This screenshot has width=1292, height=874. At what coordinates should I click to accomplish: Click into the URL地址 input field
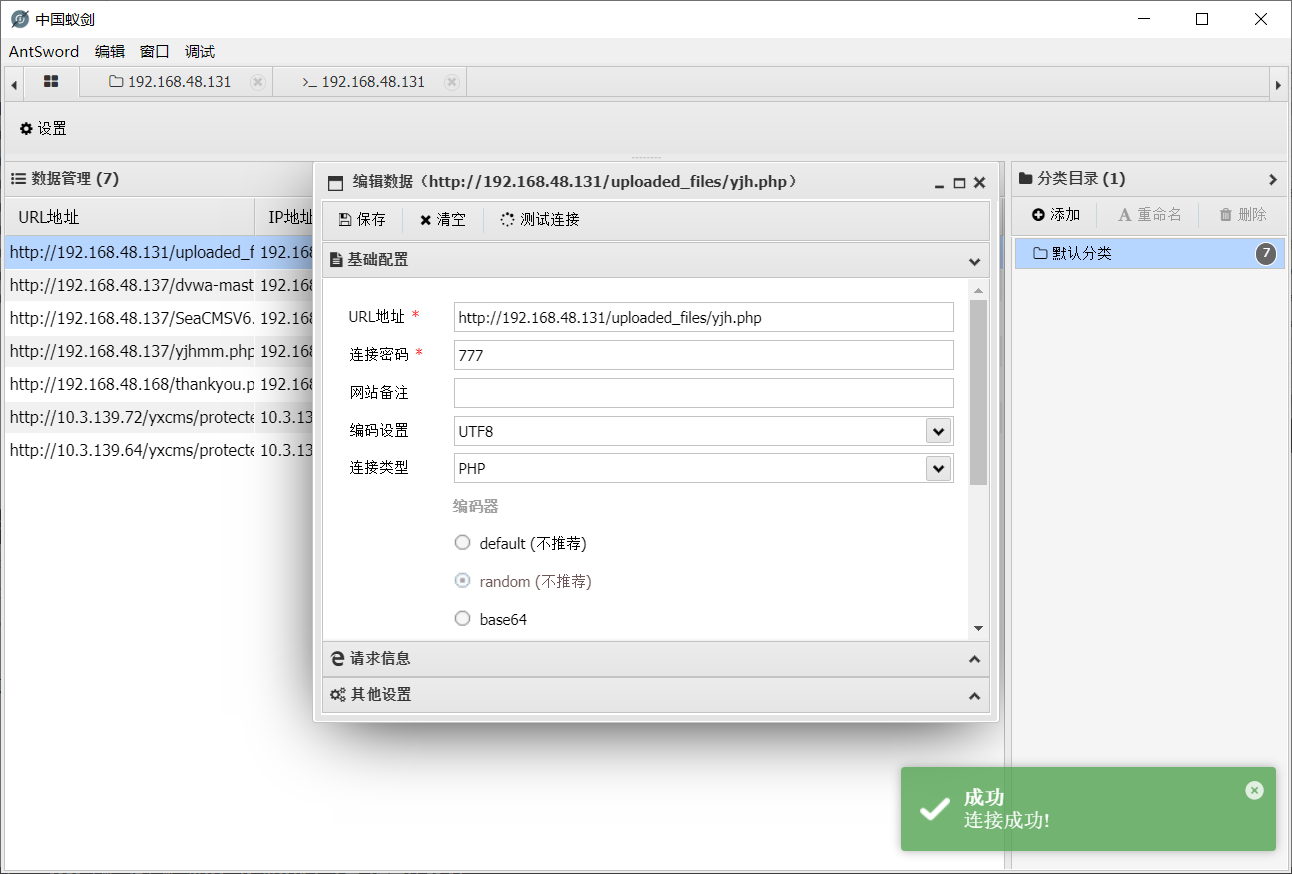tap(703, 318)
